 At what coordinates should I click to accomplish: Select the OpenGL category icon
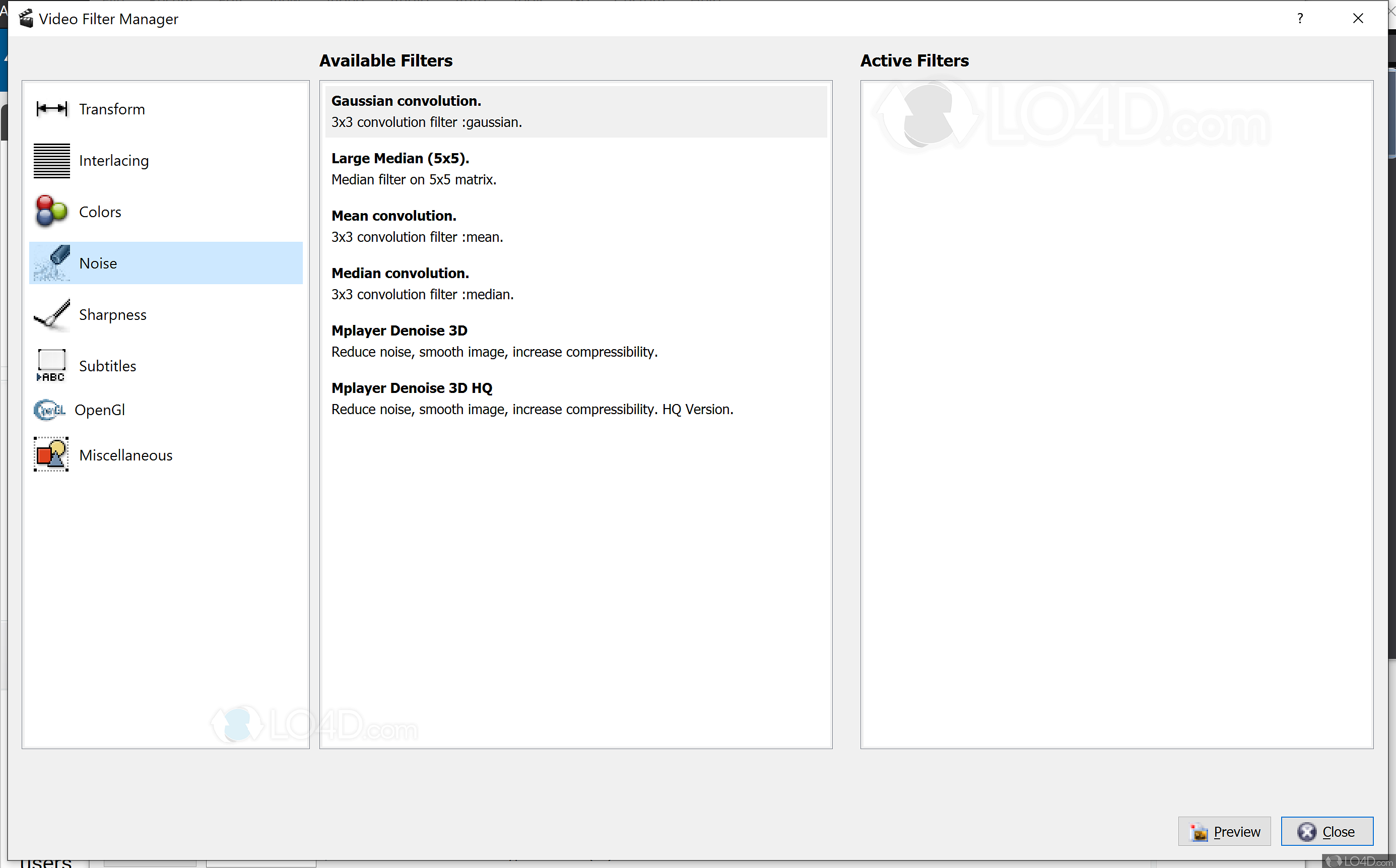tap(50, 409)
